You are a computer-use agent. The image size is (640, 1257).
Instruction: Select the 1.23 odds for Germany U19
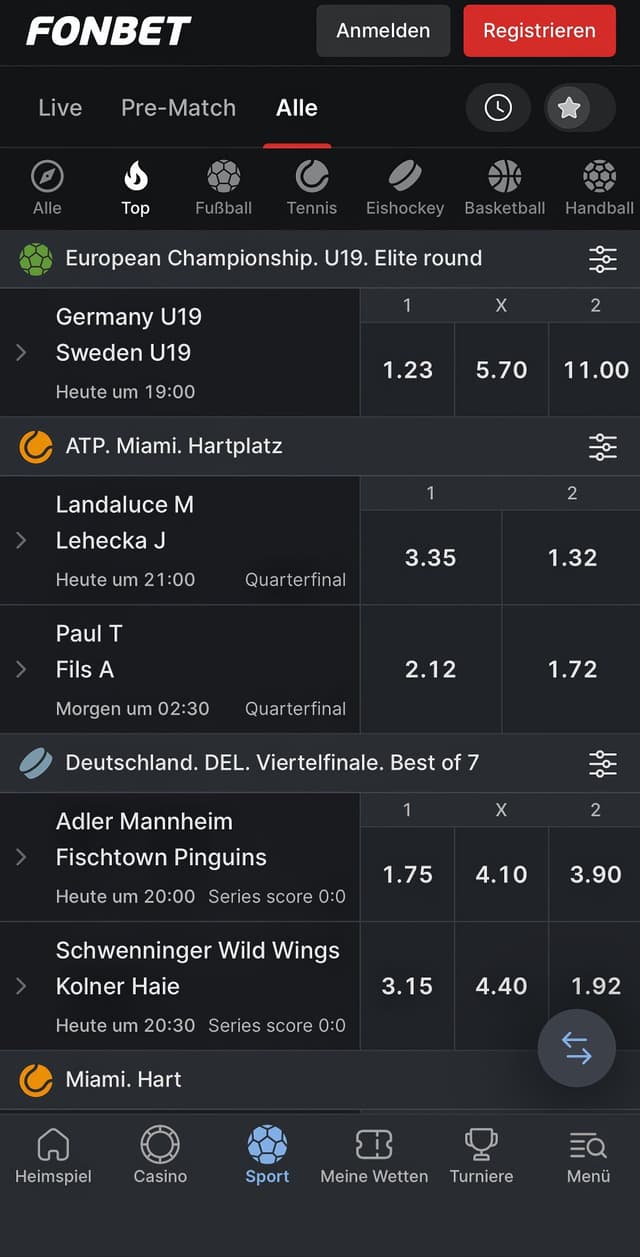click(407, 369)
